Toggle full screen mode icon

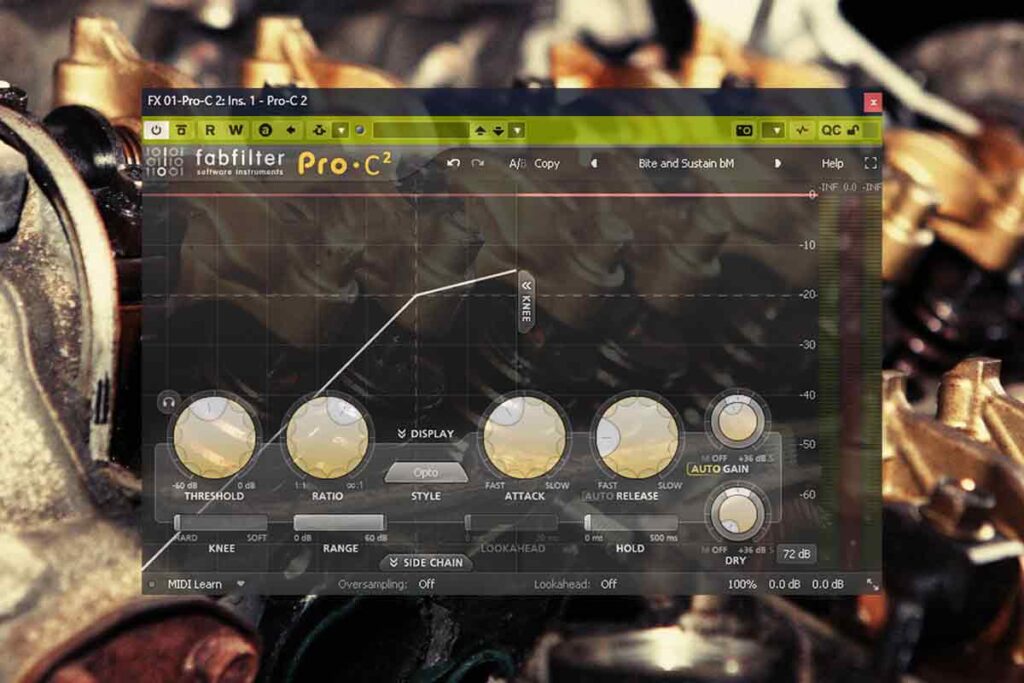point(871,163)
